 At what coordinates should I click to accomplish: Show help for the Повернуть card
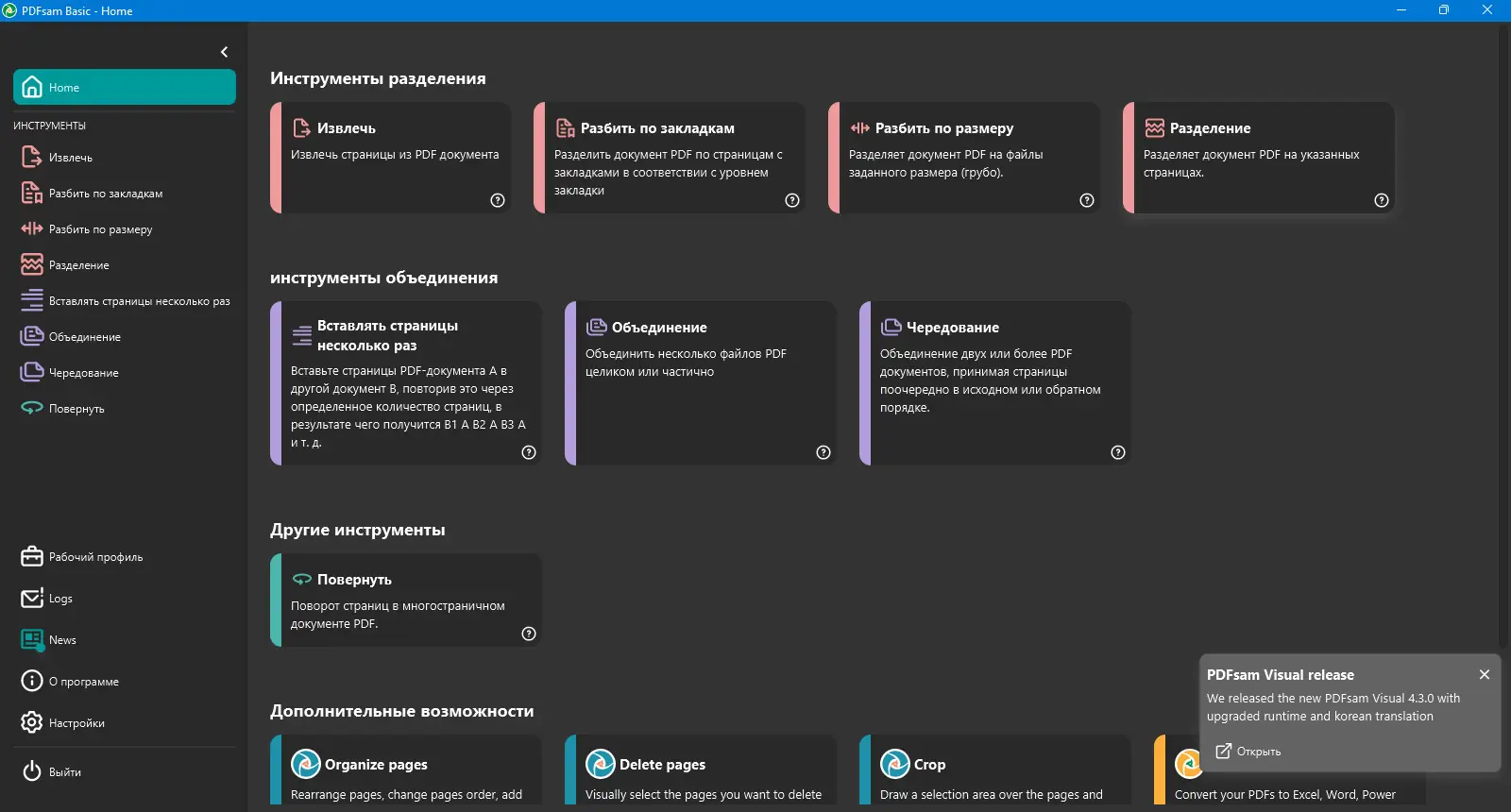(529, 634)
